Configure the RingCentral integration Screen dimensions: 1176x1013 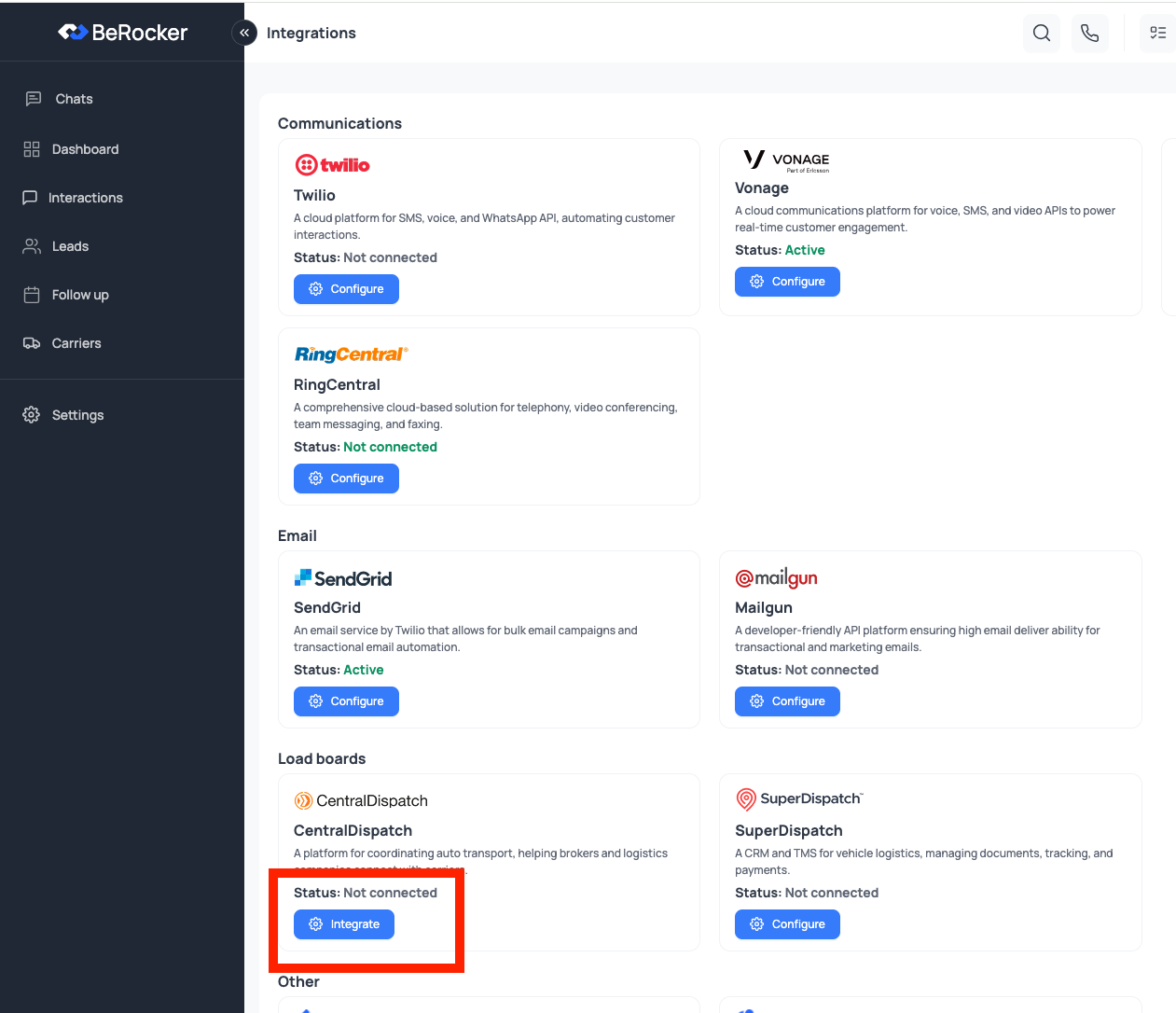(346, 478)
